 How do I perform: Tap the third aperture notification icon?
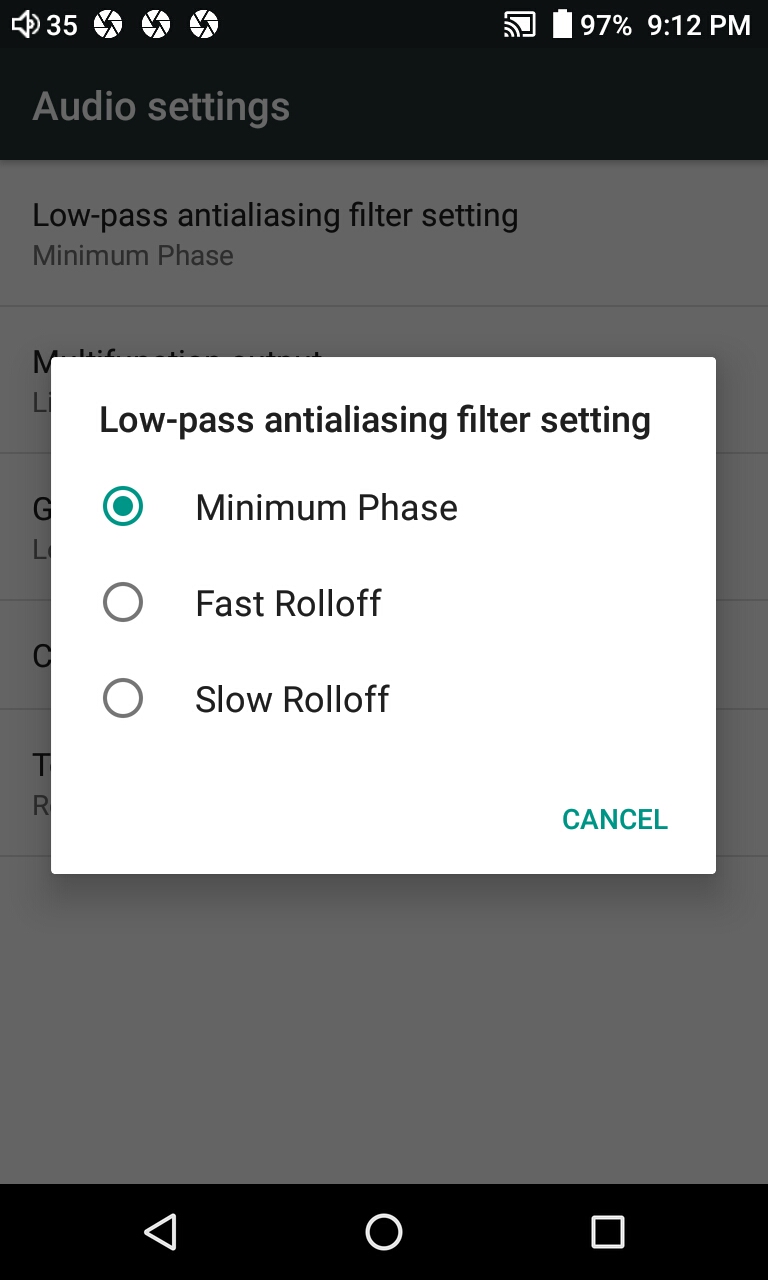204,25
